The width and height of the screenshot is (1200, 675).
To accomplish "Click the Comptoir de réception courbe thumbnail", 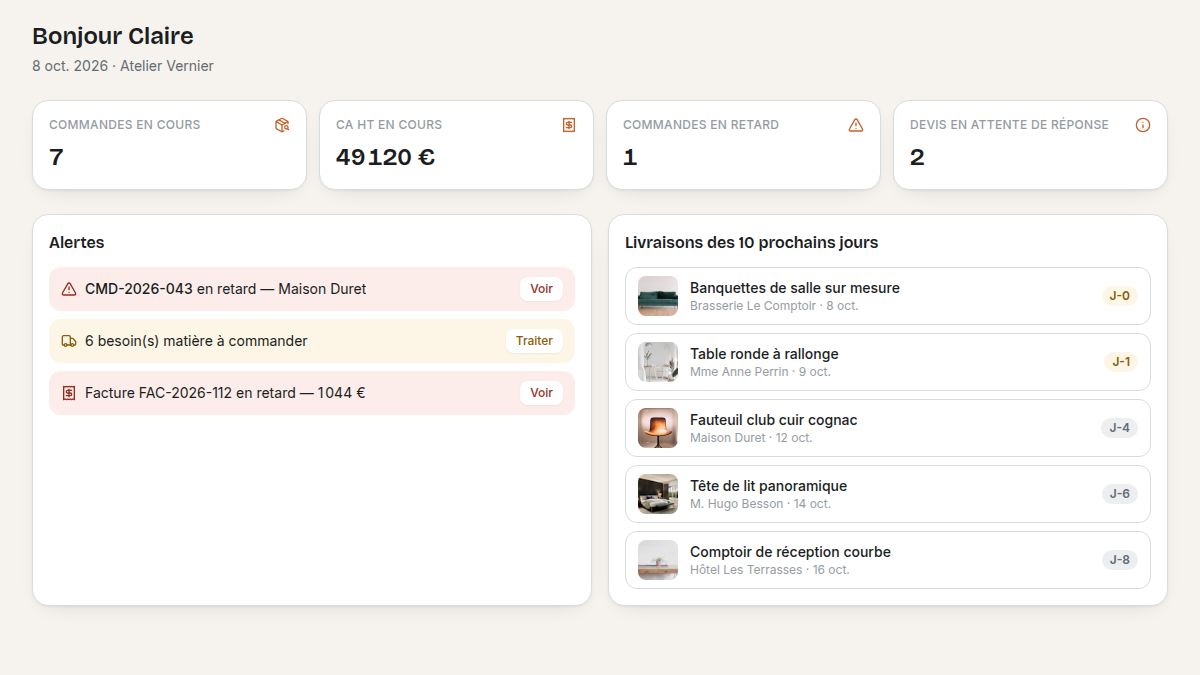I will point(658,560).
